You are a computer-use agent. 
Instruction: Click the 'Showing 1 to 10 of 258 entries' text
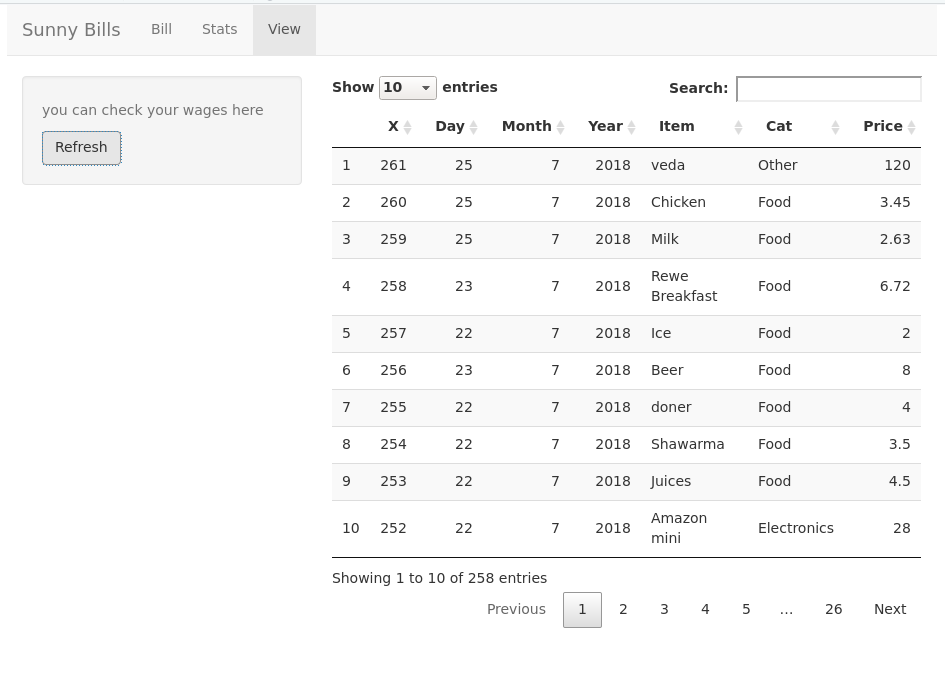[439, 578]
